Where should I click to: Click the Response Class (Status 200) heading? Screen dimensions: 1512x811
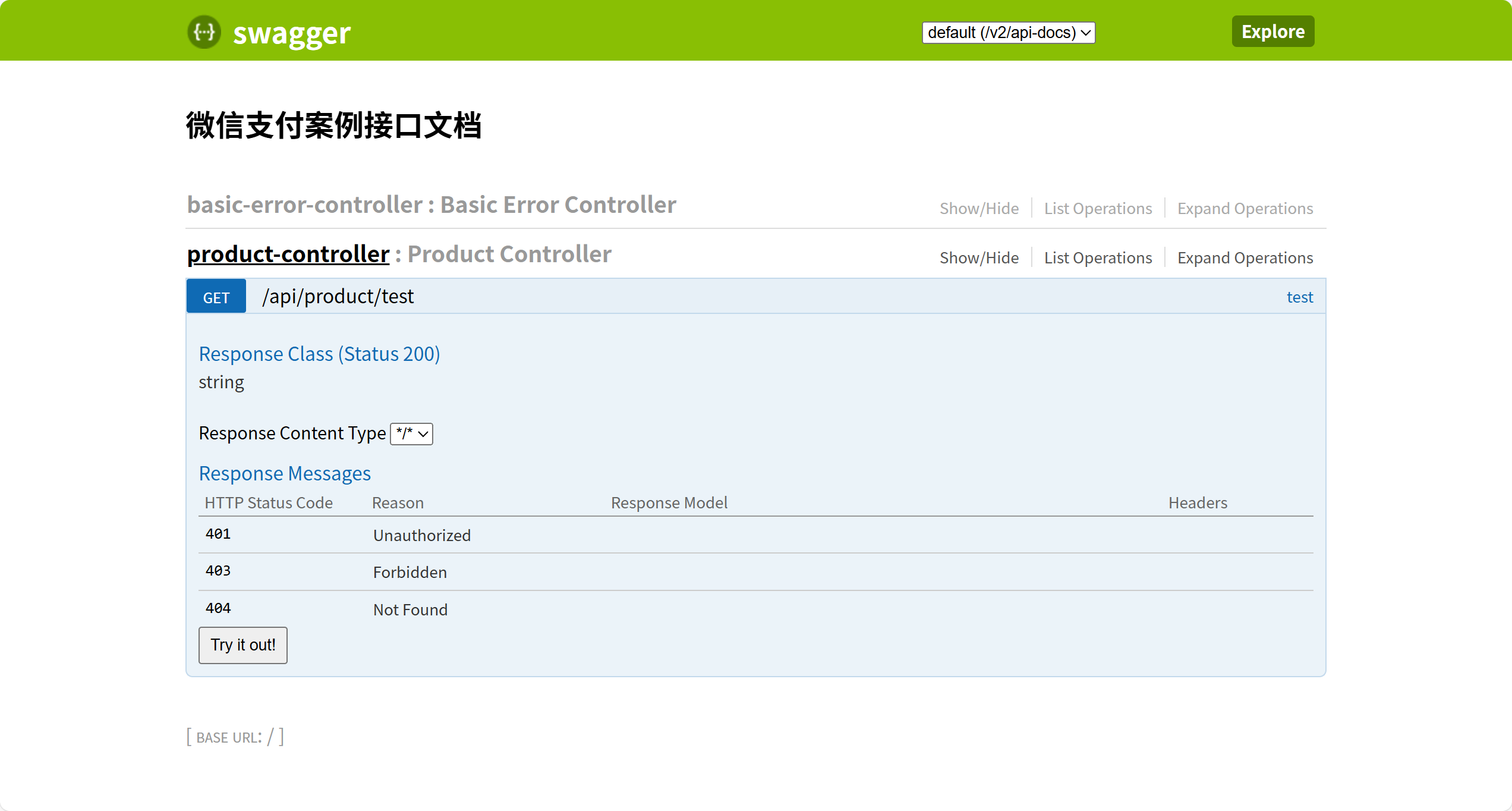pyautogui.click(x=319, y=354)
